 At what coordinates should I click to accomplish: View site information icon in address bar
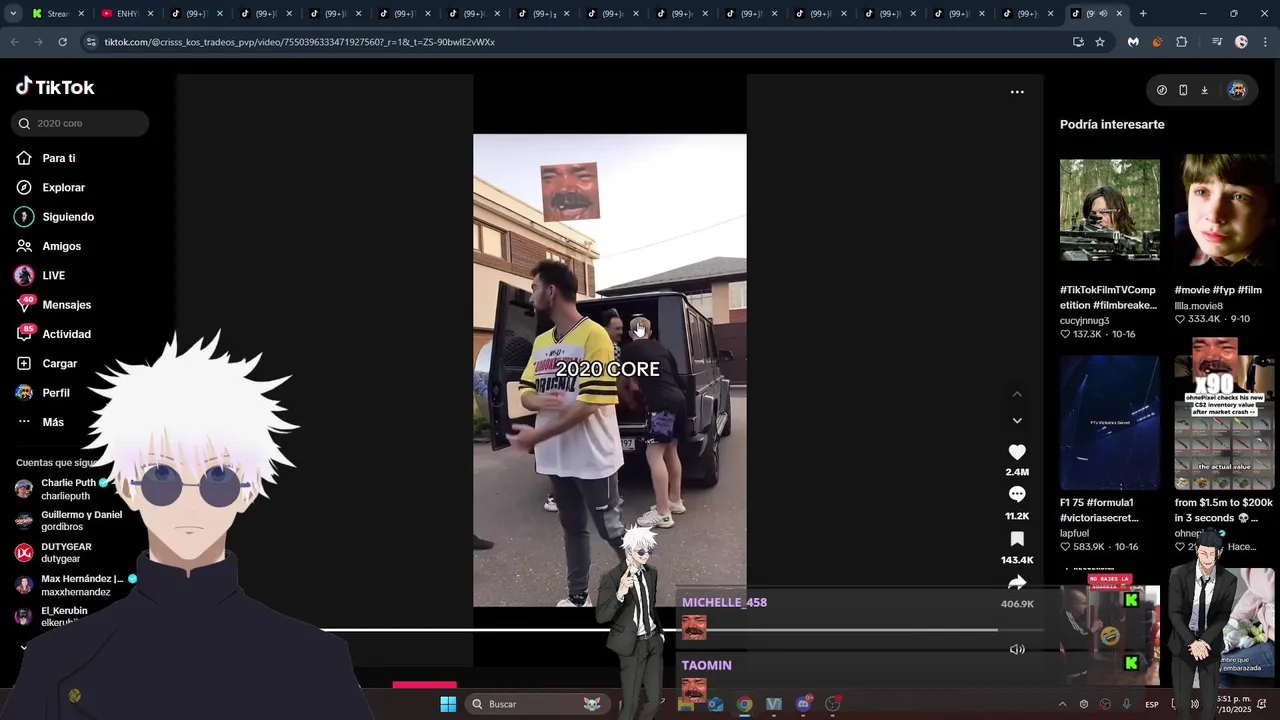coord(92,42)
